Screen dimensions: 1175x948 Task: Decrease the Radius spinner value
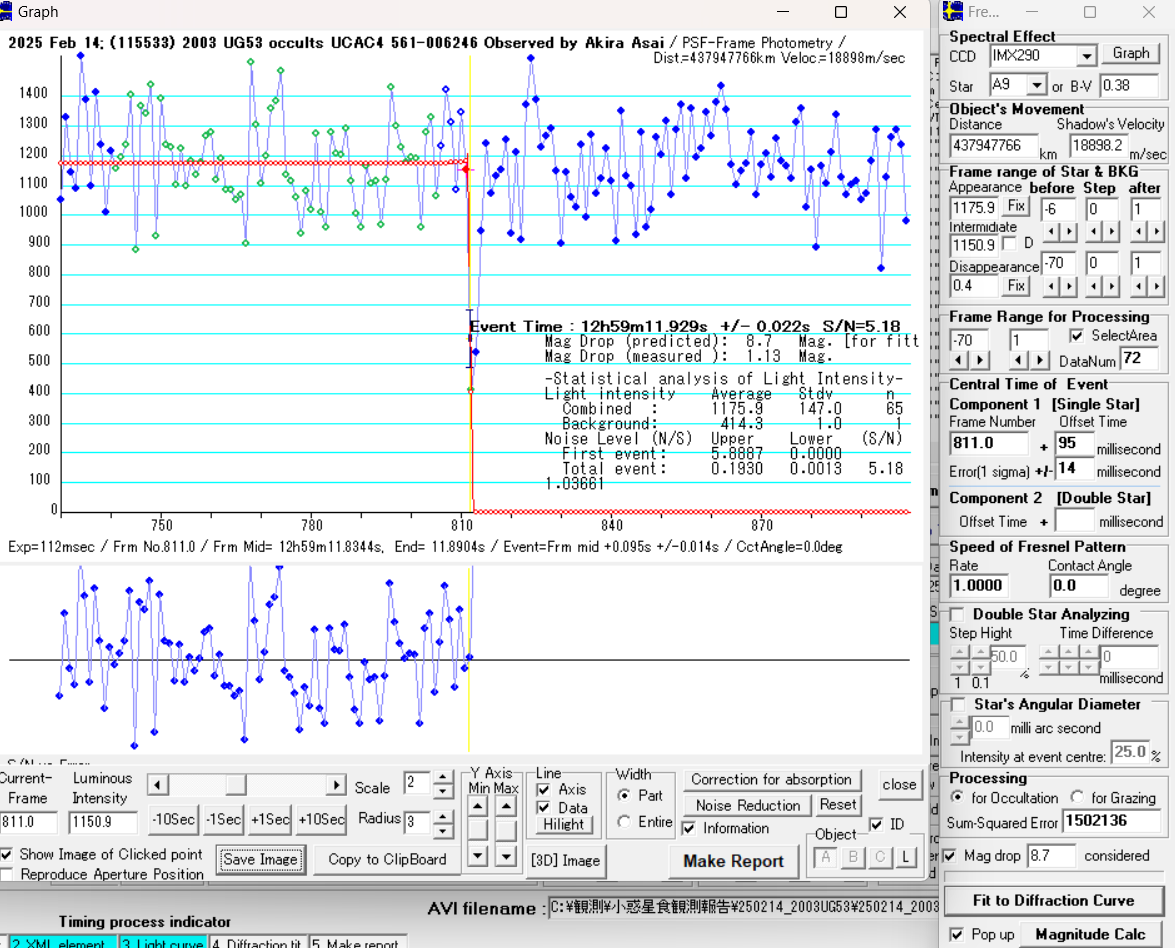pos(444,831)
